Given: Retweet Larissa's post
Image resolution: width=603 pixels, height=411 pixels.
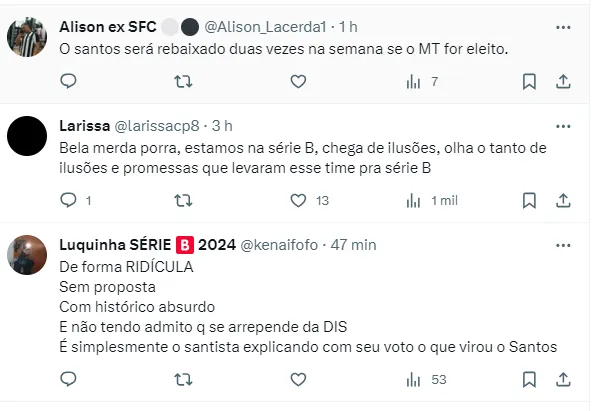Looking at the screenshot, I should (x=183, y=200).
